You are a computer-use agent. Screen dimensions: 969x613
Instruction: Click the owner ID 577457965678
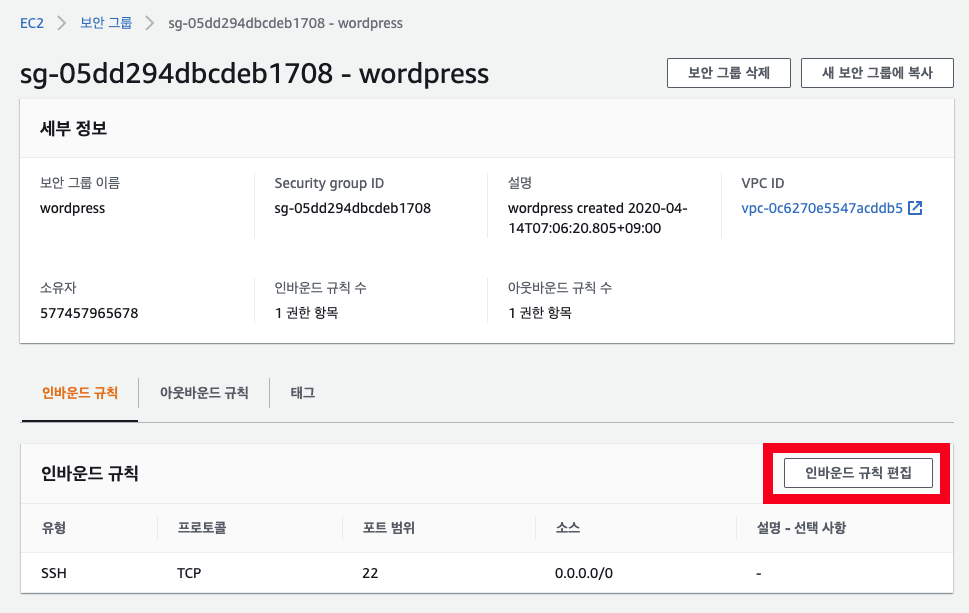tap(89, 313)
